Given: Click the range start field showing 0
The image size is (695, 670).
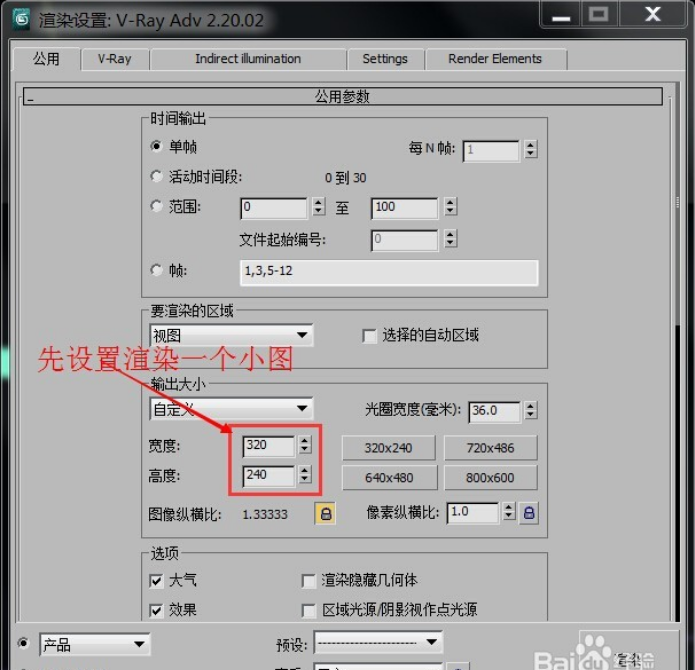Looking at the screenshot, I should click(273, 208).
